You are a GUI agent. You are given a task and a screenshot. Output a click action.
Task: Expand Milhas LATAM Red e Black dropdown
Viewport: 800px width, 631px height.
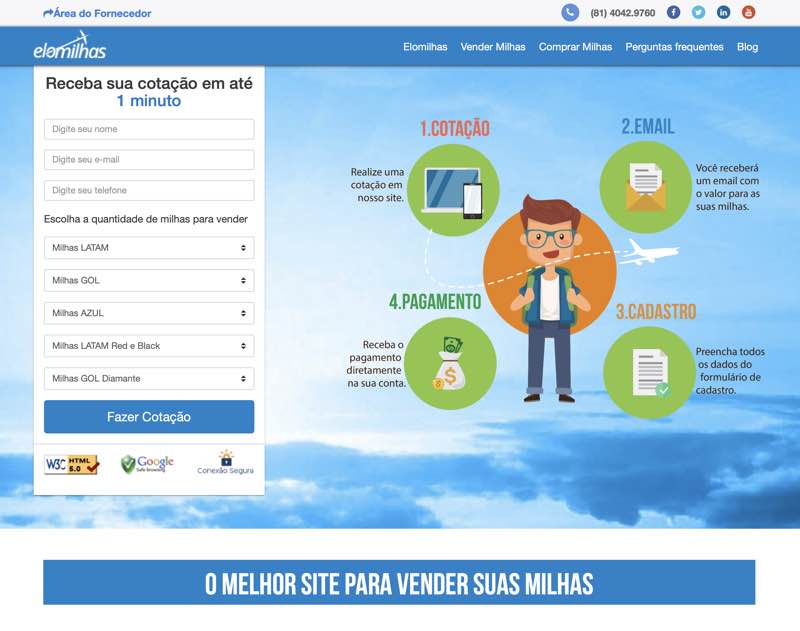point(149,346)
